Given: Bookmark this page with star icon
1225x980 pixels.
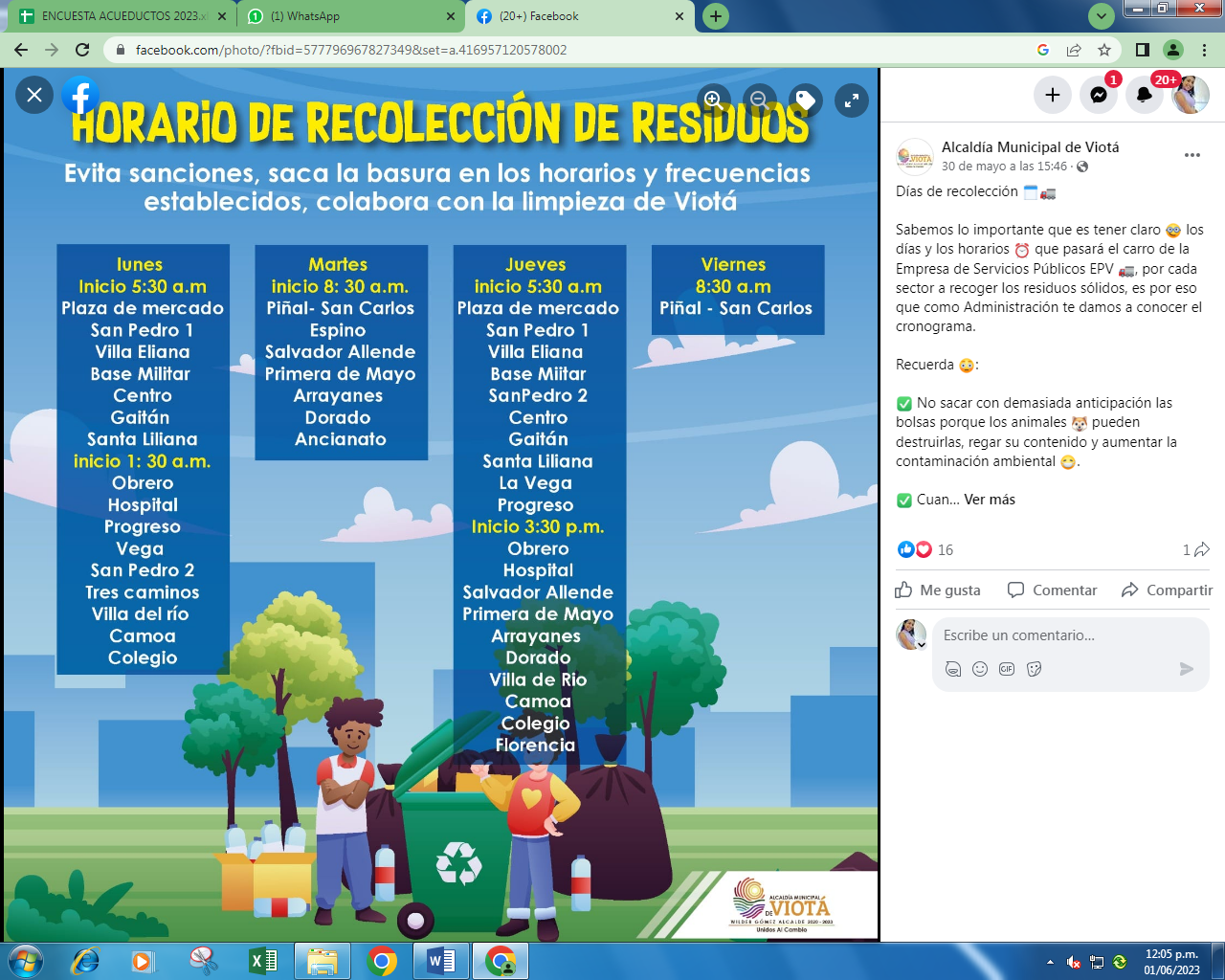Looking at the screenshot, I should (1104, 50).
